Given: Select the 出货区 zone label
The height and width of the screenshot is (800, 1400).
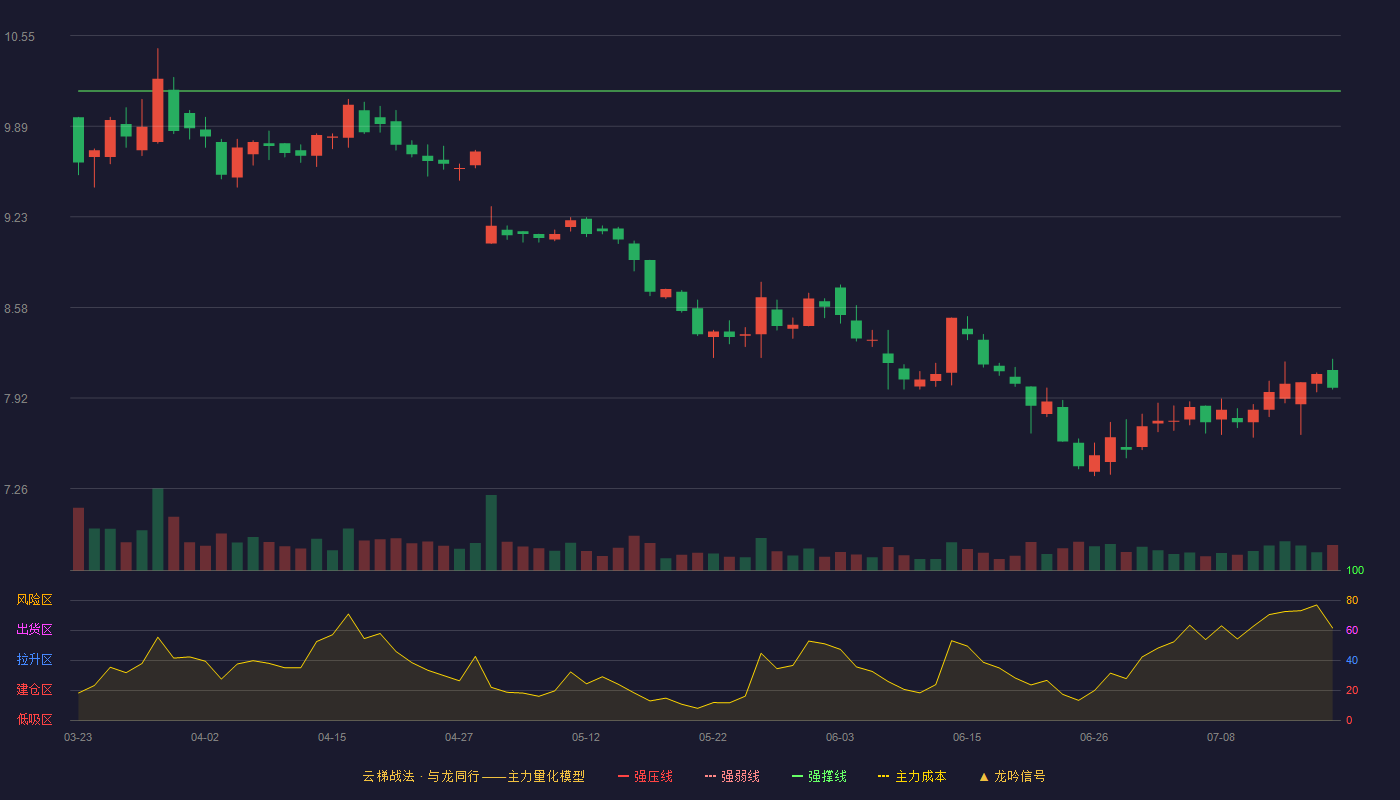Looking at the screenshot, I should point(34,630).
